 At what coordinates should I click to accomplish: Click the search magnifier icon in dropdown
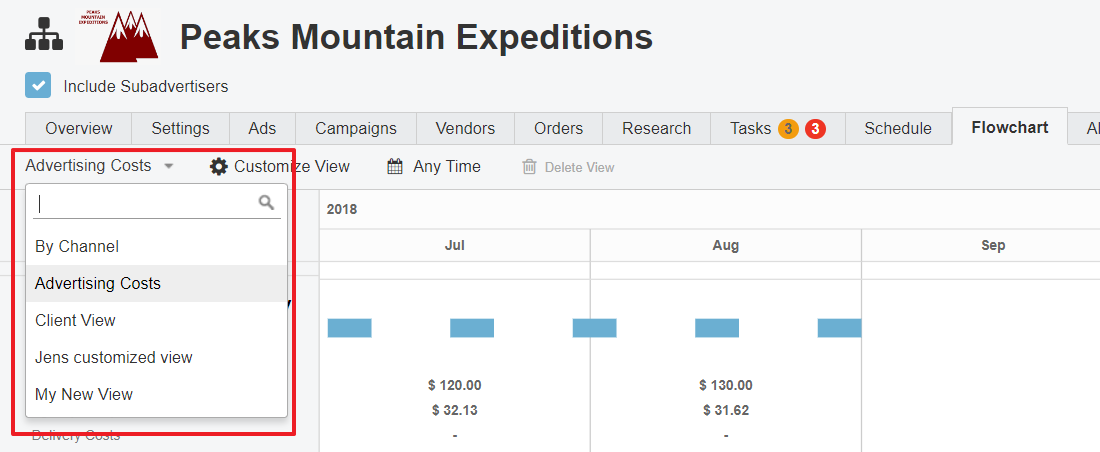pyautogui.click(x=266, y=203)
